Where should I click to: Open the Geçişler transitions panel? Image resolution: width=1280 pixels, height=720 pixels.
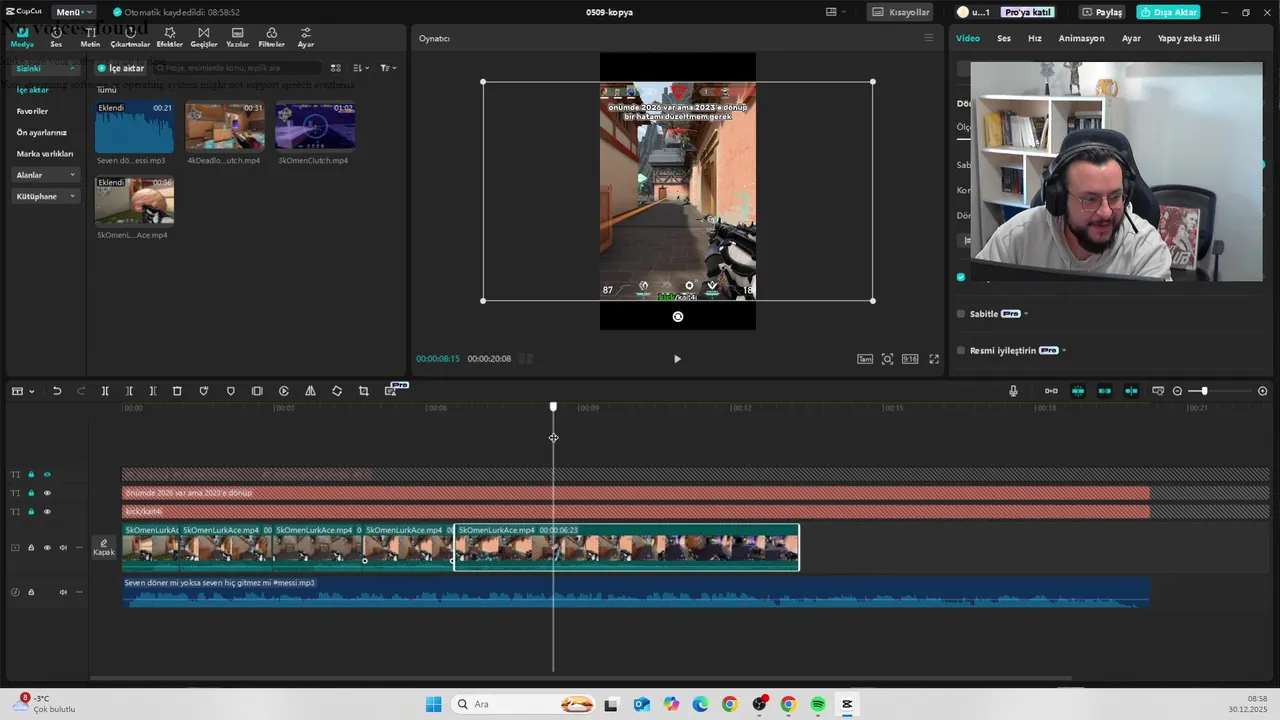pos(204,38)
